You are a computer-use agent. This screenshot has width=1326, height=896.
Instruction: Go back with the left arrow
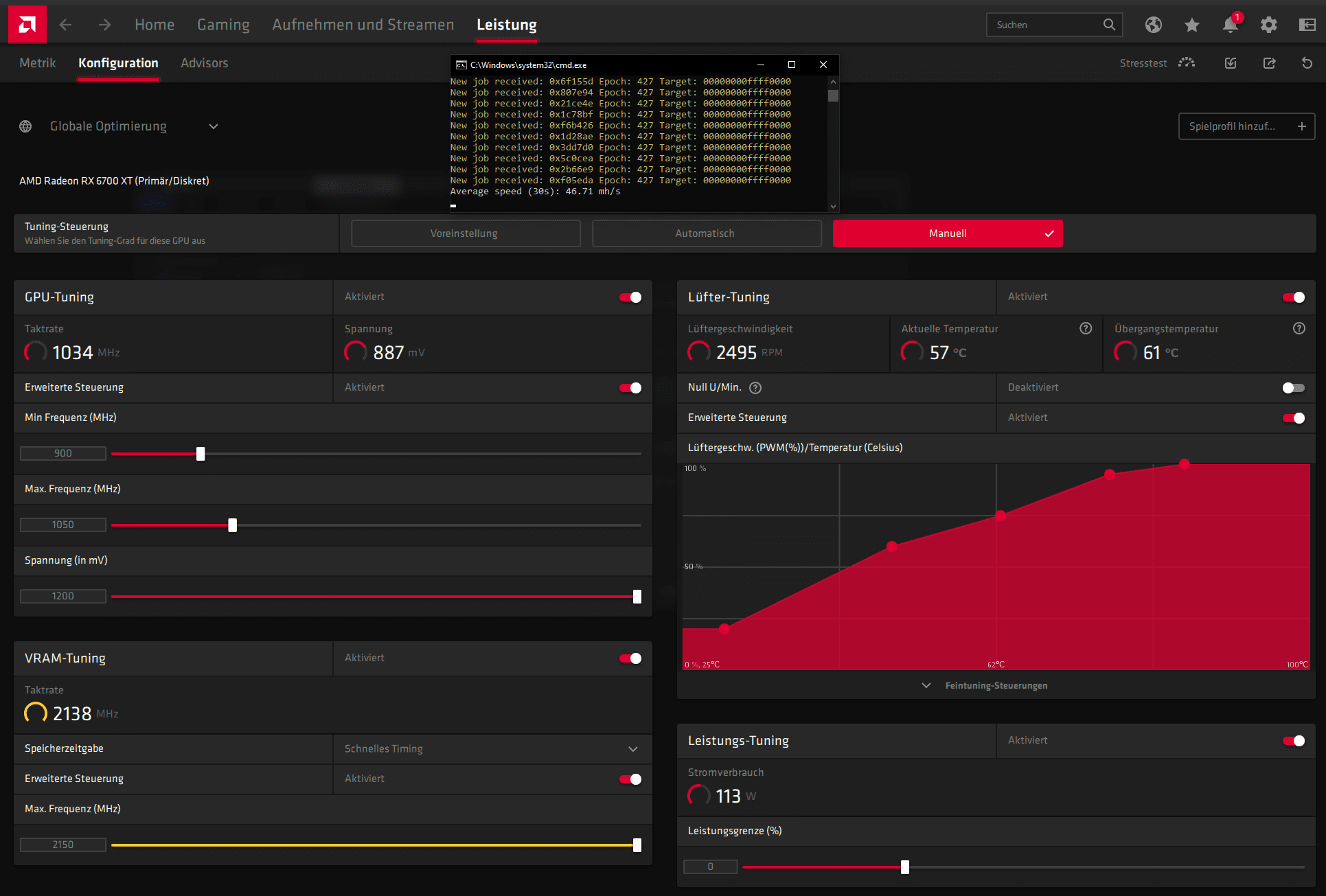66,25
